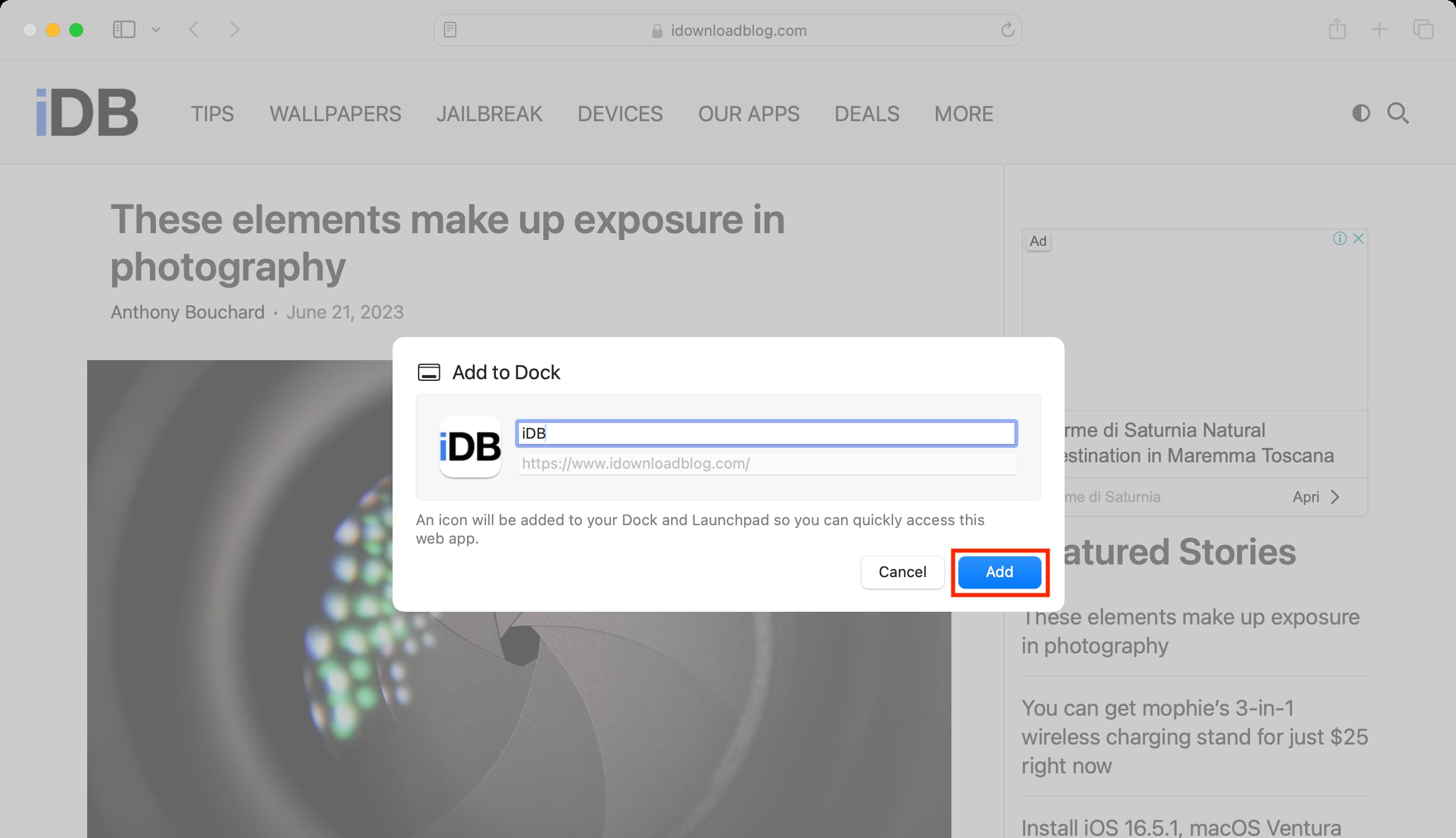Toggle the Safari sidebar icon

pos(124,29)
